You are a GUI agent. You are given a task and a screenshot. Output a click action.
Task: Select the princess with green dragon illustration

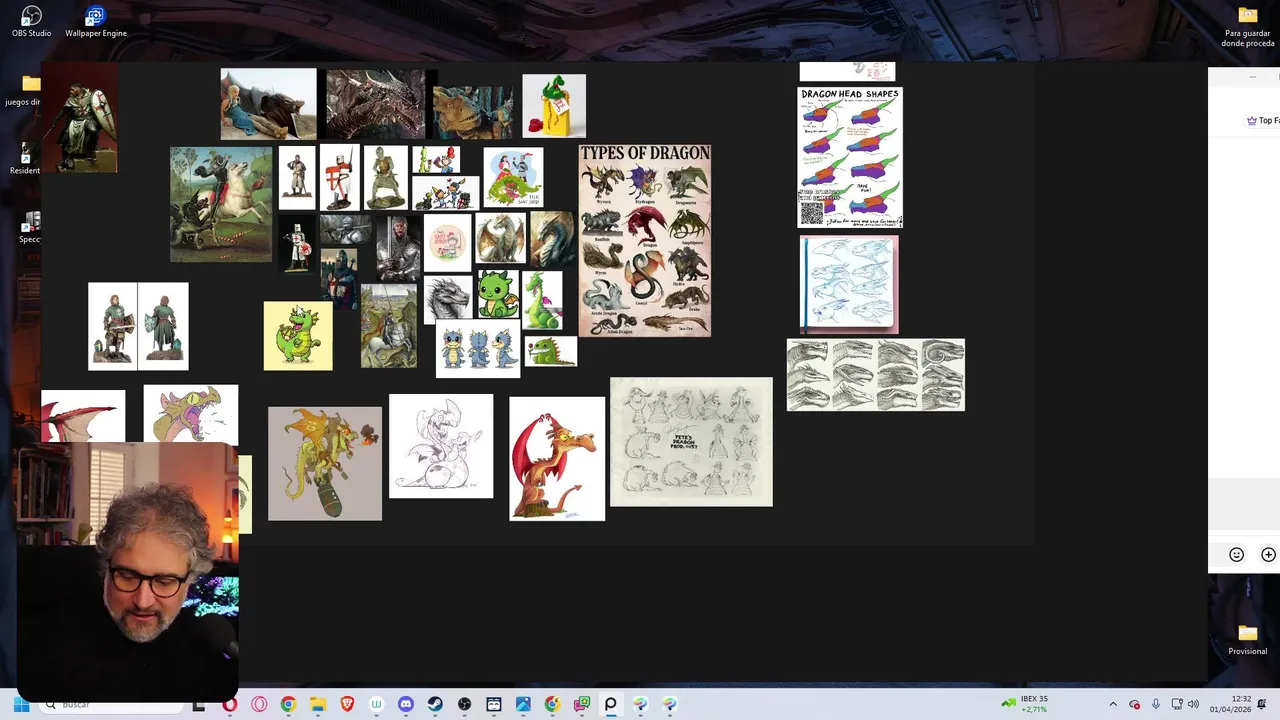point(514,178)
